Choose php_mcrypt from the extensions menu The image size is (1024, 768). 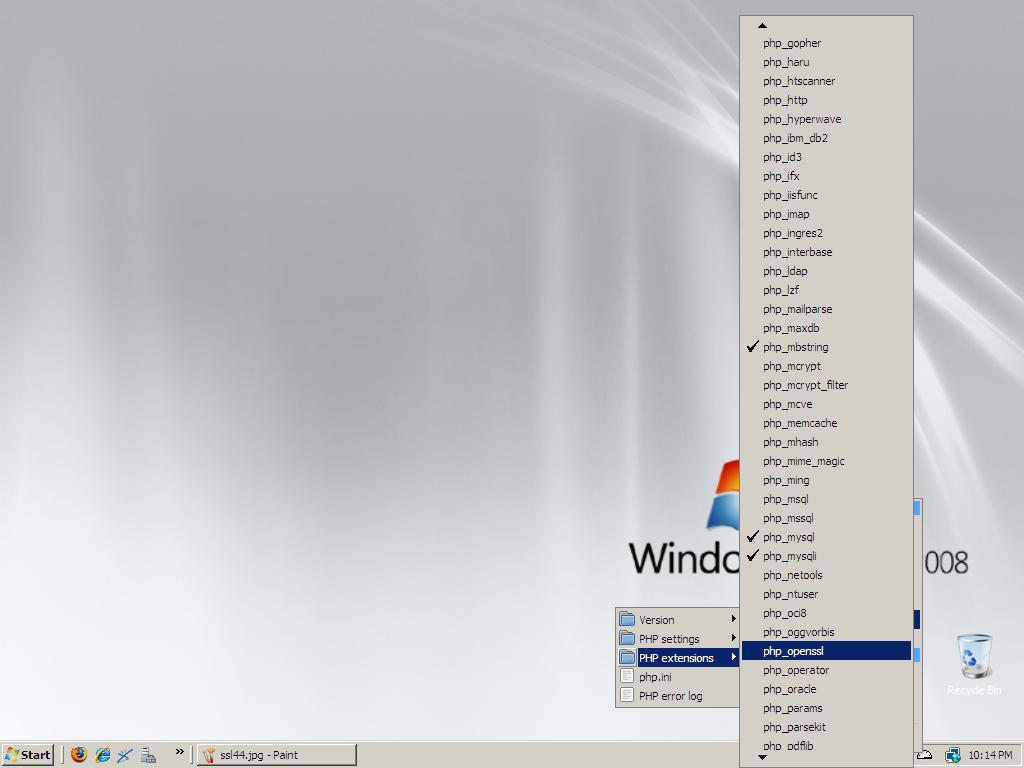tap(791, 366)
